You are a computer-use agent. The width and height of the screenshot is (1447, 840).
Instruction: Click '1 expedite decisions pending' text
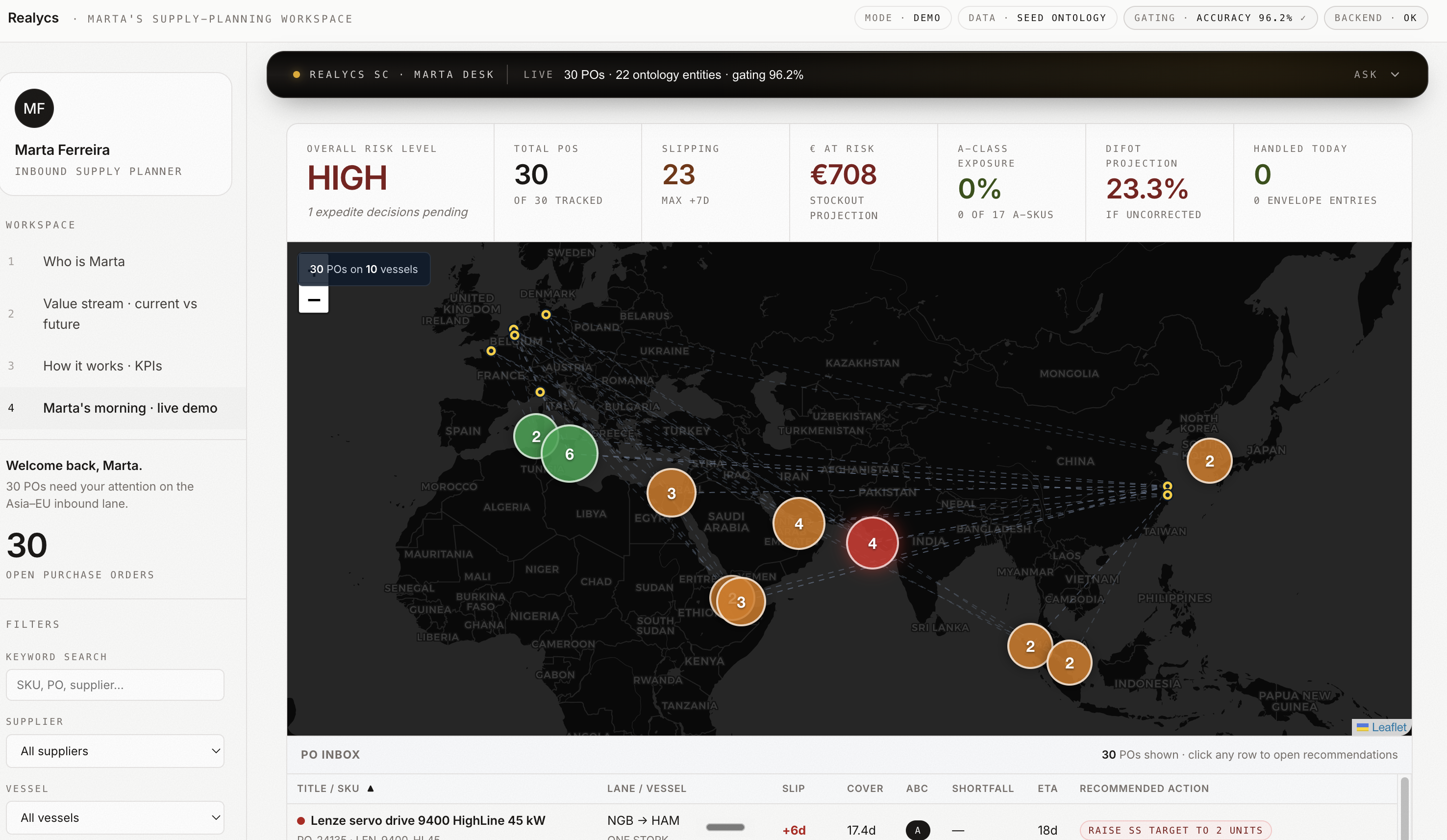(388, 212)
